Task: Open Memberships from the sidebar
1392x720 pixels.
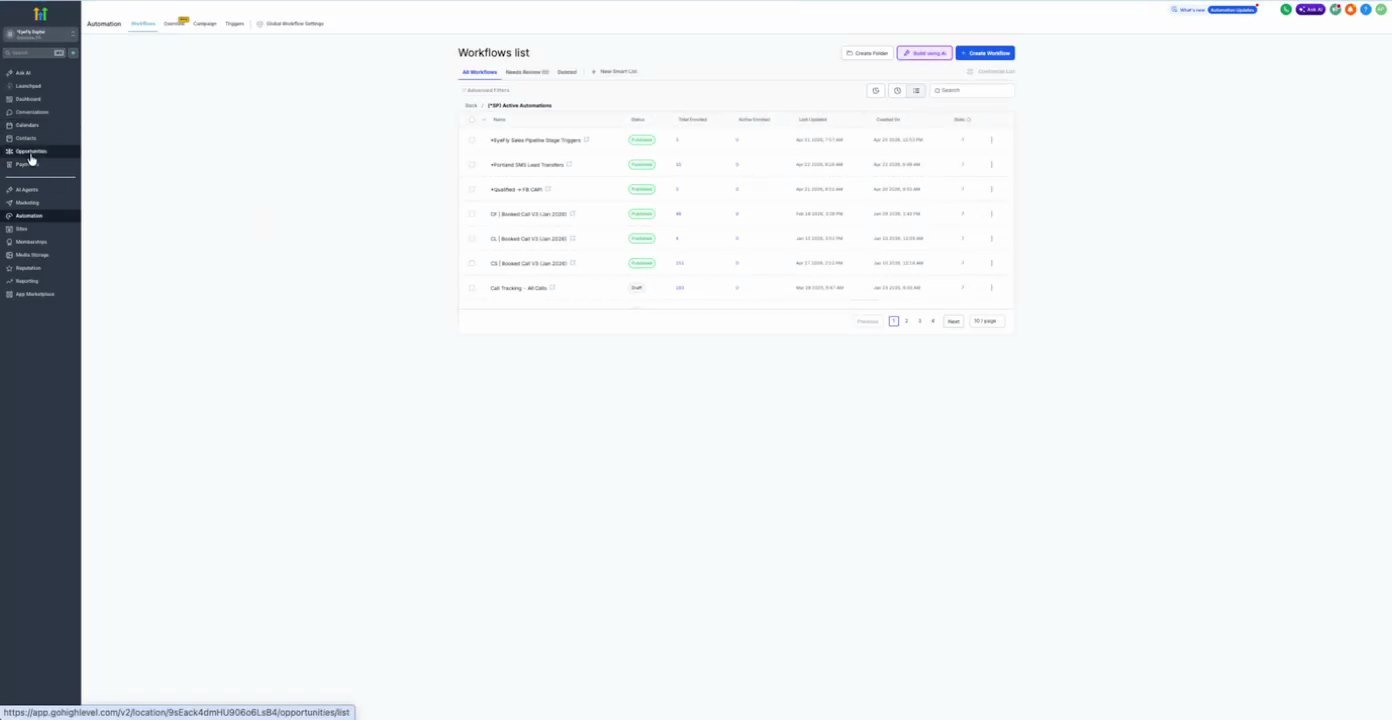Action: click(31, 242)
